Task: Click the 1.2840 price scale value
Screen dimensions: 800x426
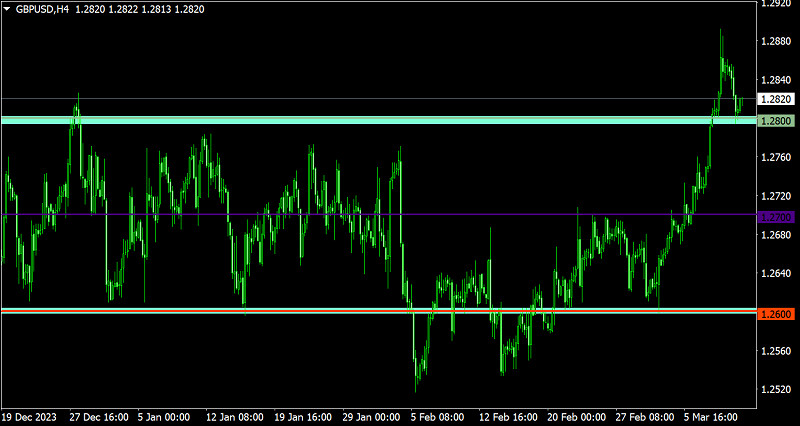Action: [775, 80]
